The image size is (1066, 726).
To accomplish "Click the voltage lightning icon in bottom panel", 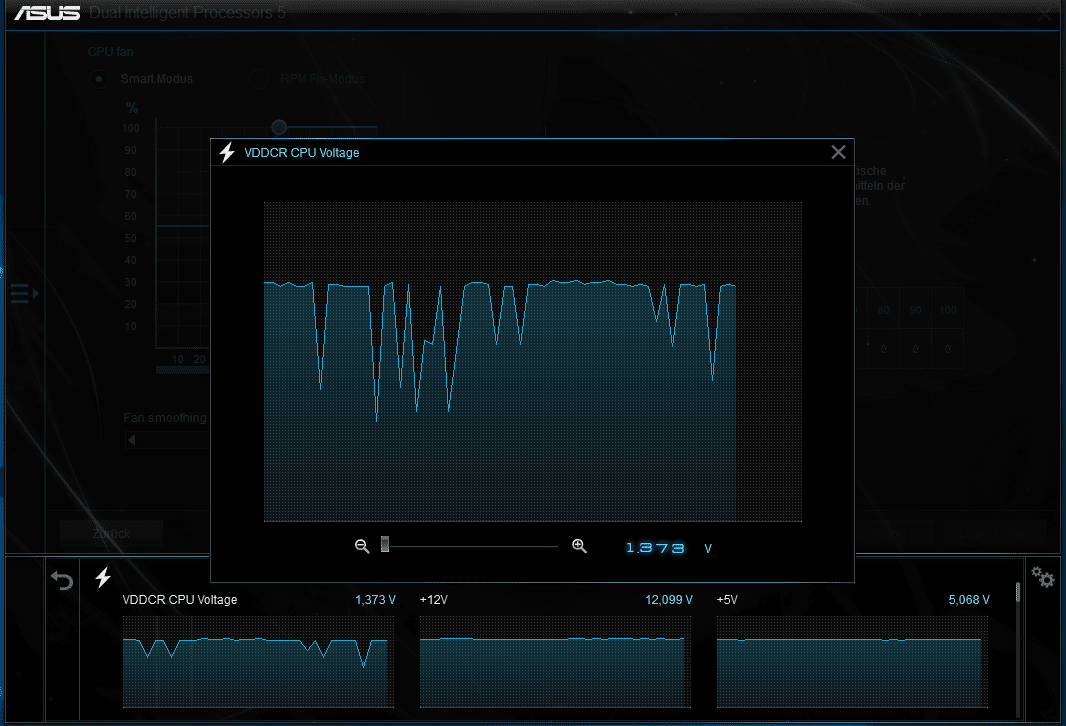I will coord(103,577).
